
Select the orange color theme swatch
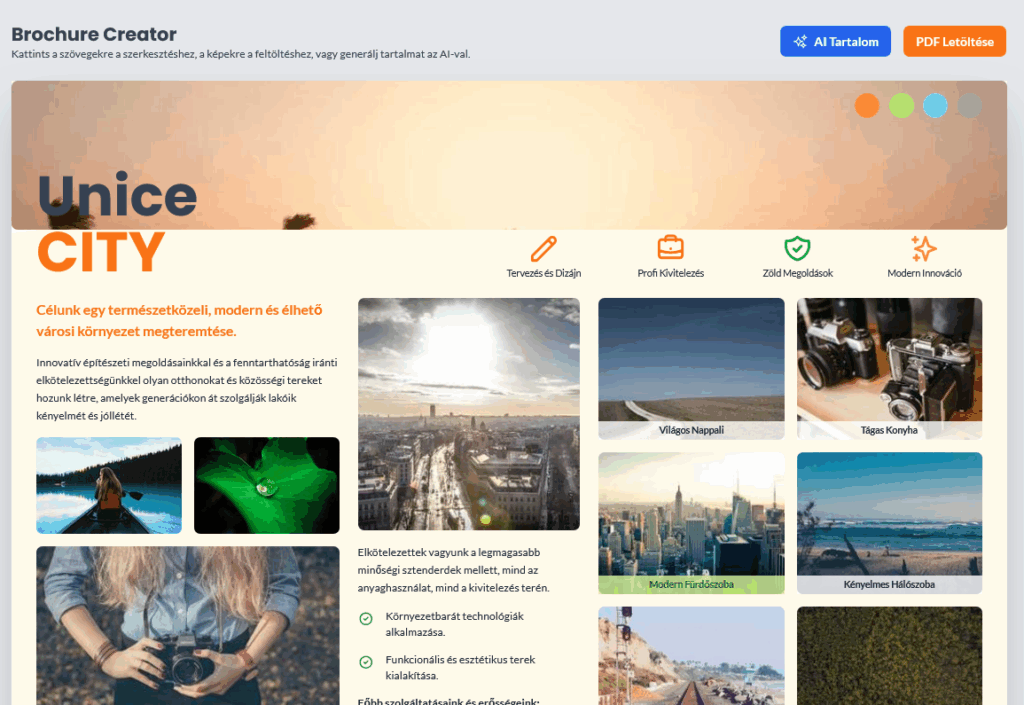[867, 105]
